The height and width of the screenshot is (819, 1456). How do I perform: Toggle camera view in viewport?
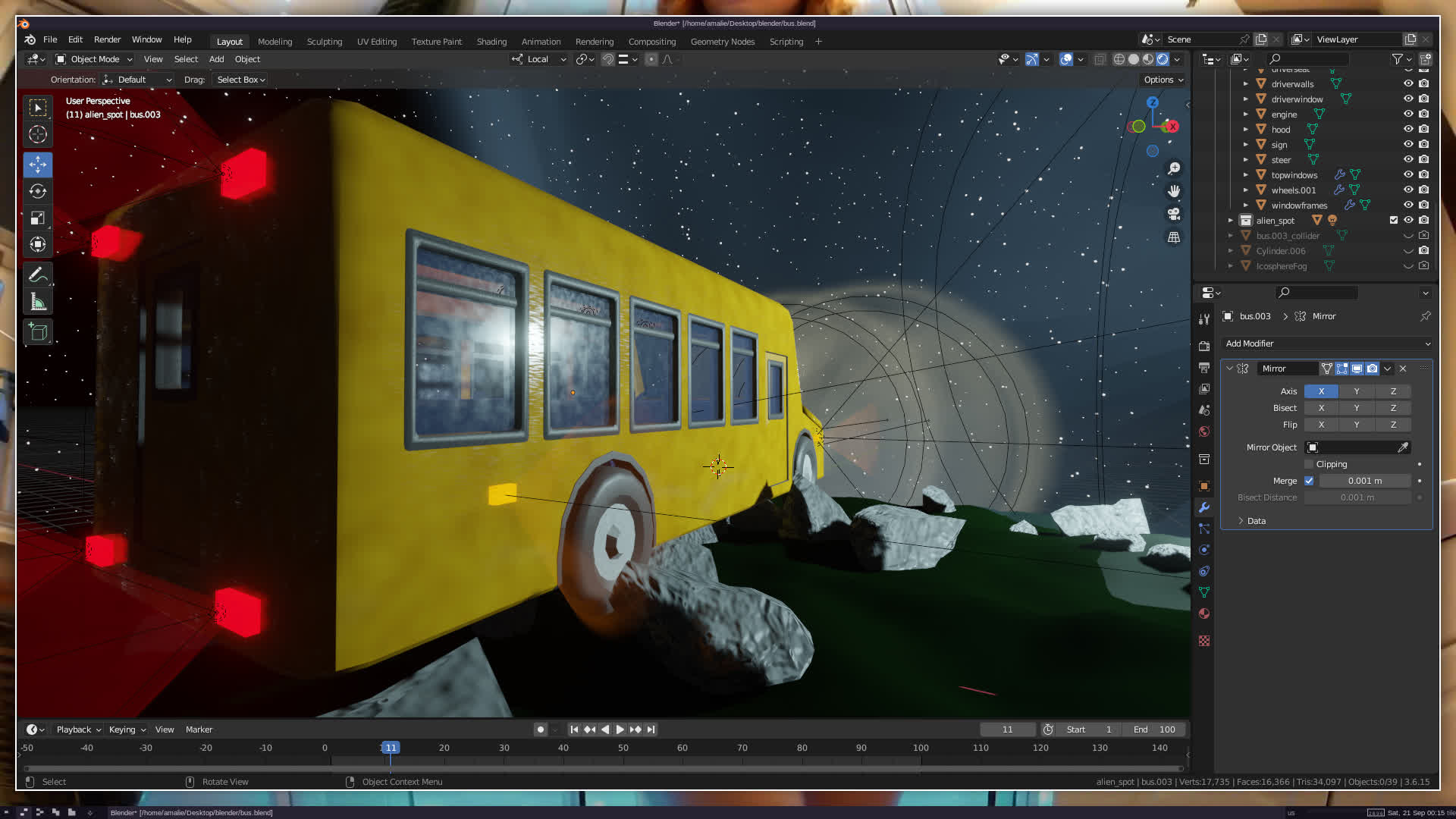point(1174,214)
